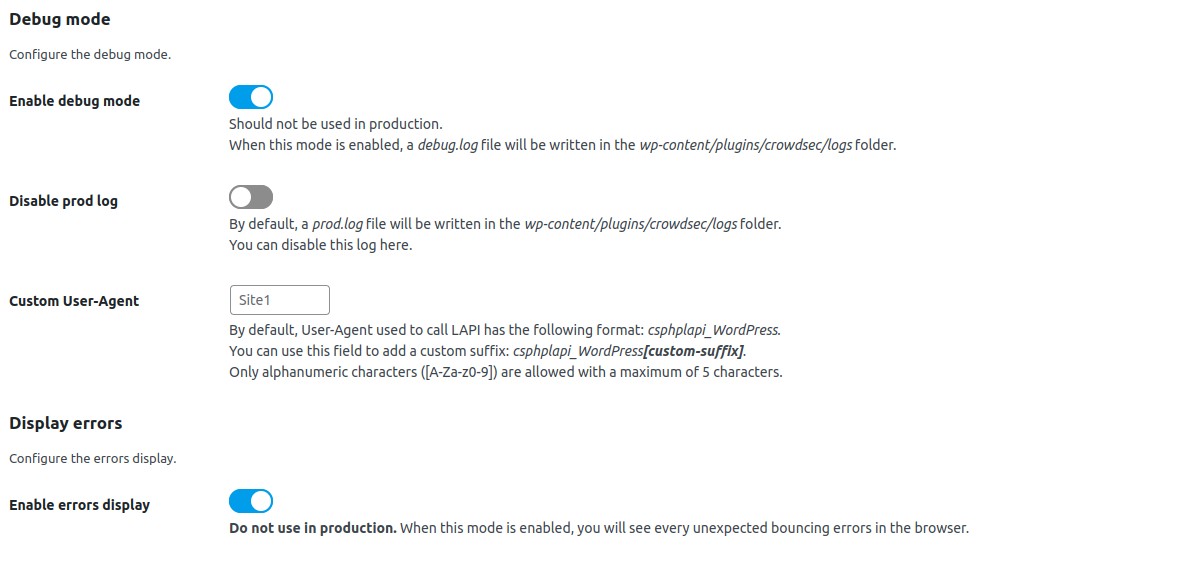This screenshot has width=1200, height=564.
Task: Click the "Configure the debug mode." description
Action: [90, 55]
